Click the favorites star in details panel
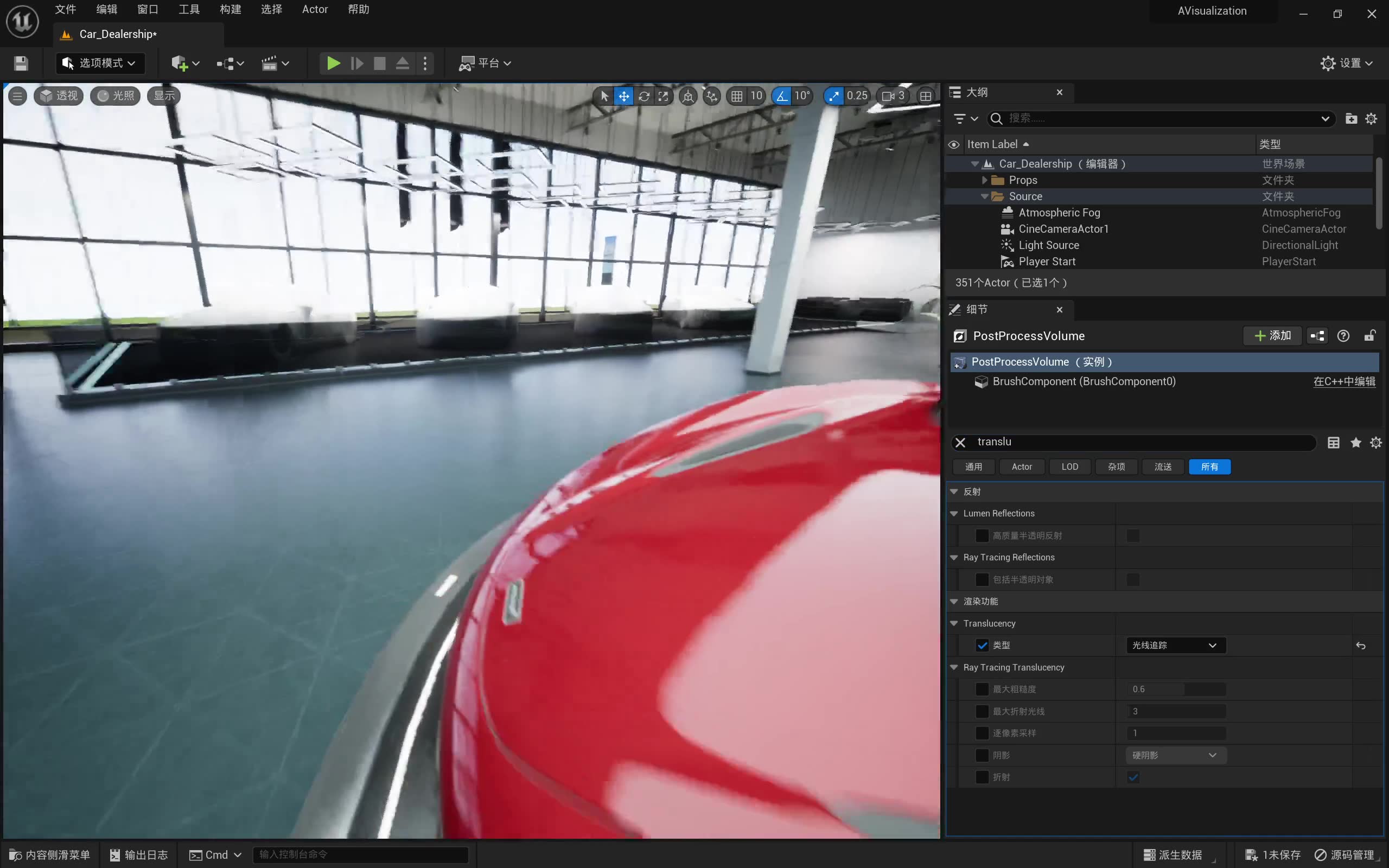This screenshot has width=1389, height=868. coord(1356,442)
